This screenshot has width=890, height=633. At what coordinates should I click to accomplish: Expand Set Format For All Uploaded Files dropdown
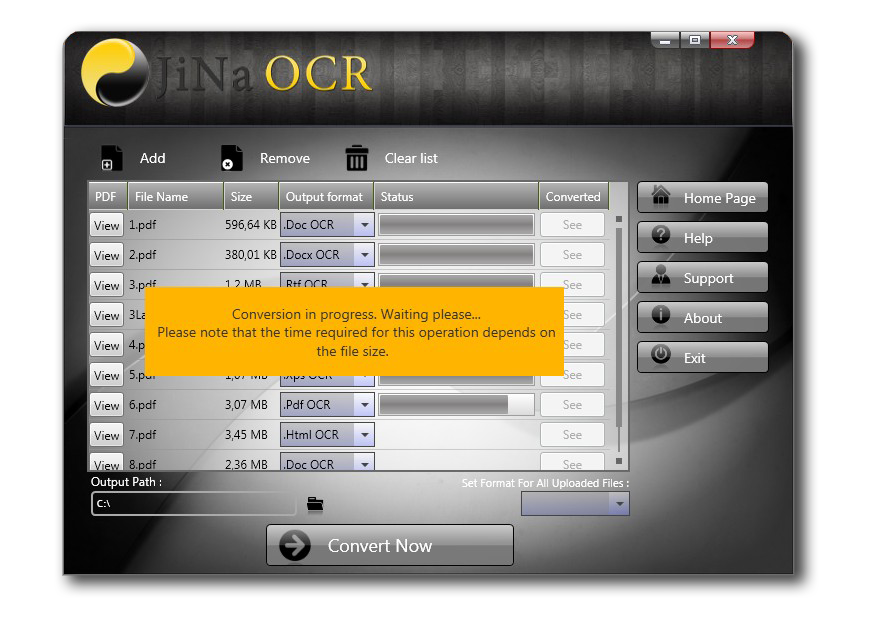tap(619, 504)
